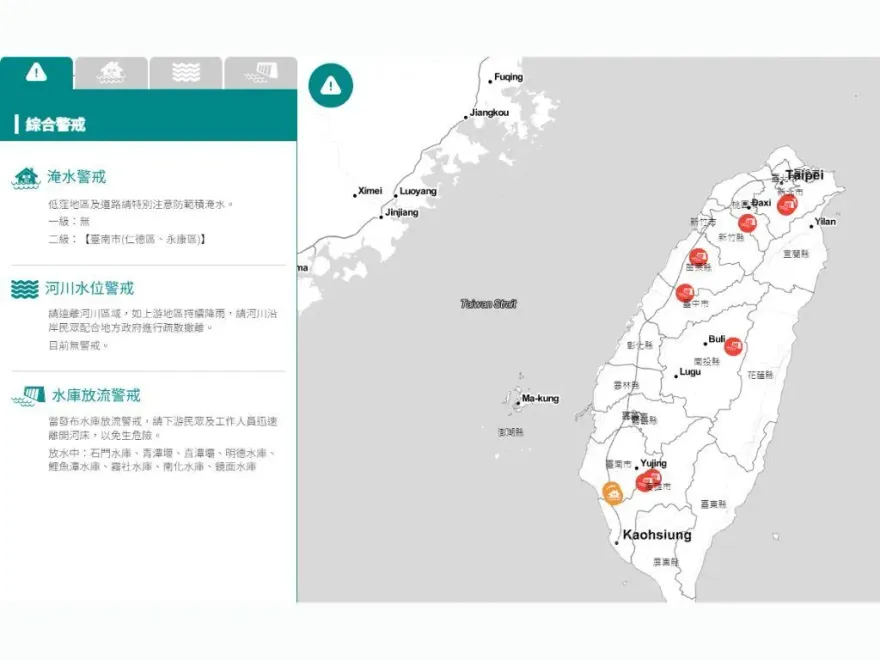
Task: Click the red reservoir marker in Miaoli area
Action: 698,256
